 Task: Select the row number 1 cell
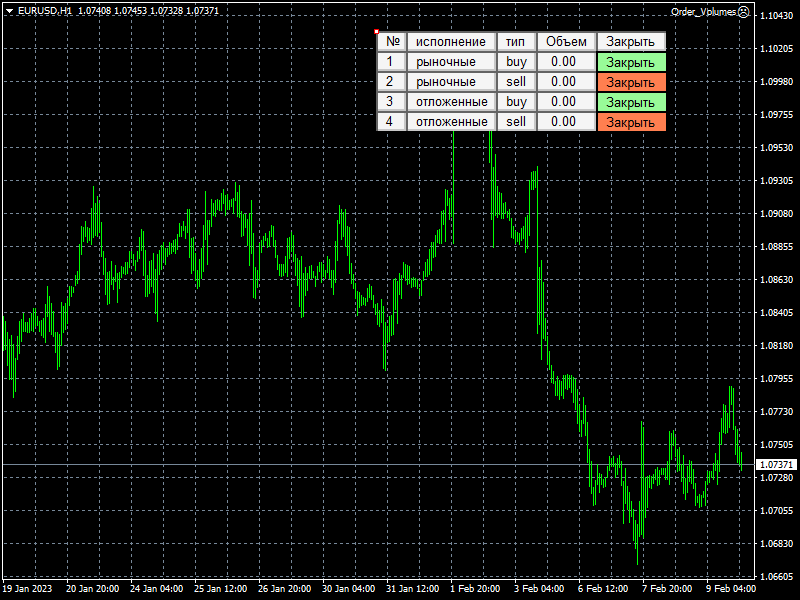[391, 62]
